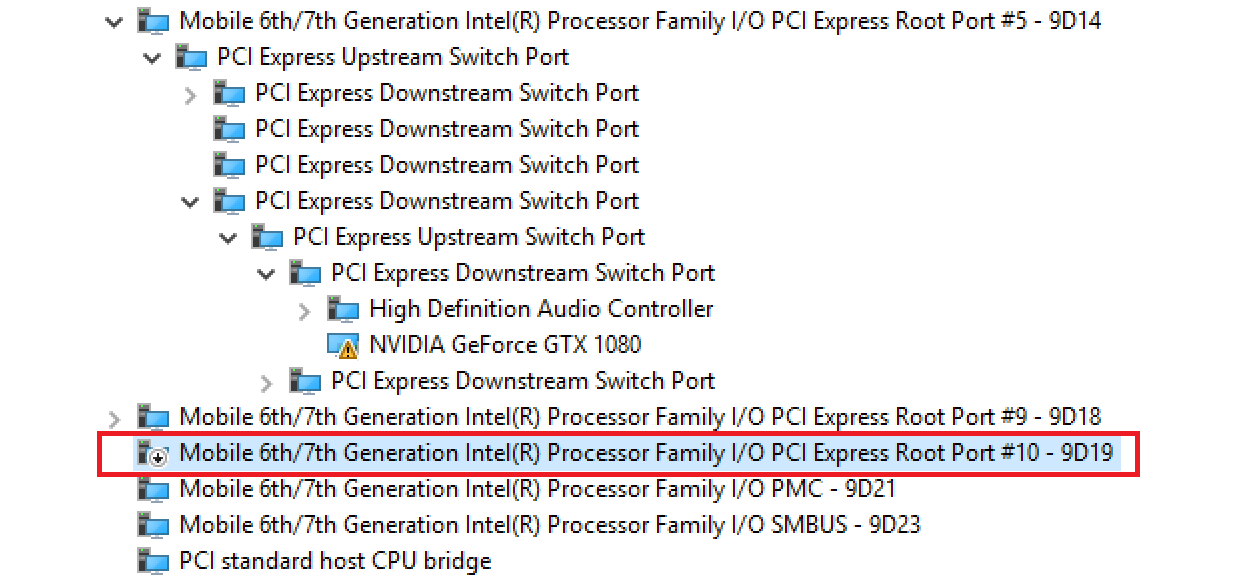The image size is (1238, 576).
Task: Click the High Definition Audio Controller device icon
Action: (x=343, y=310)
